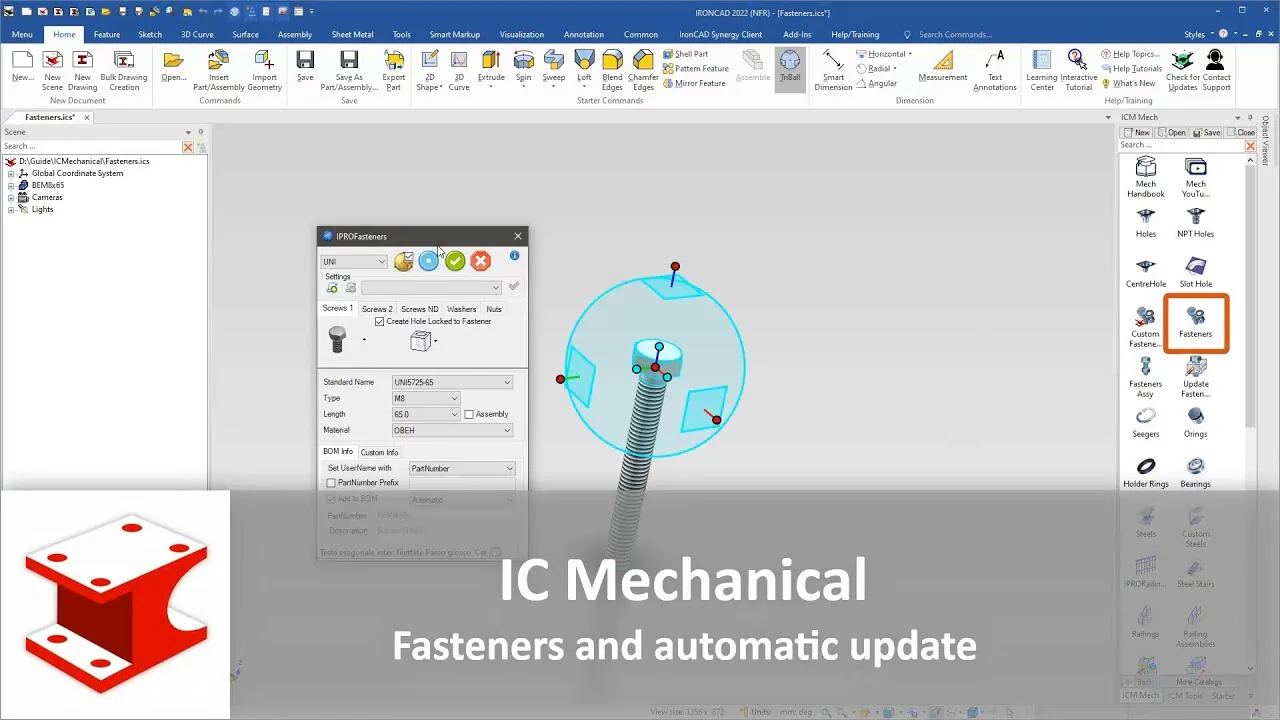The width and height of the screenshot is (1280, 720).
Task: Click Chamfer Edges tool
Action: 643,69
